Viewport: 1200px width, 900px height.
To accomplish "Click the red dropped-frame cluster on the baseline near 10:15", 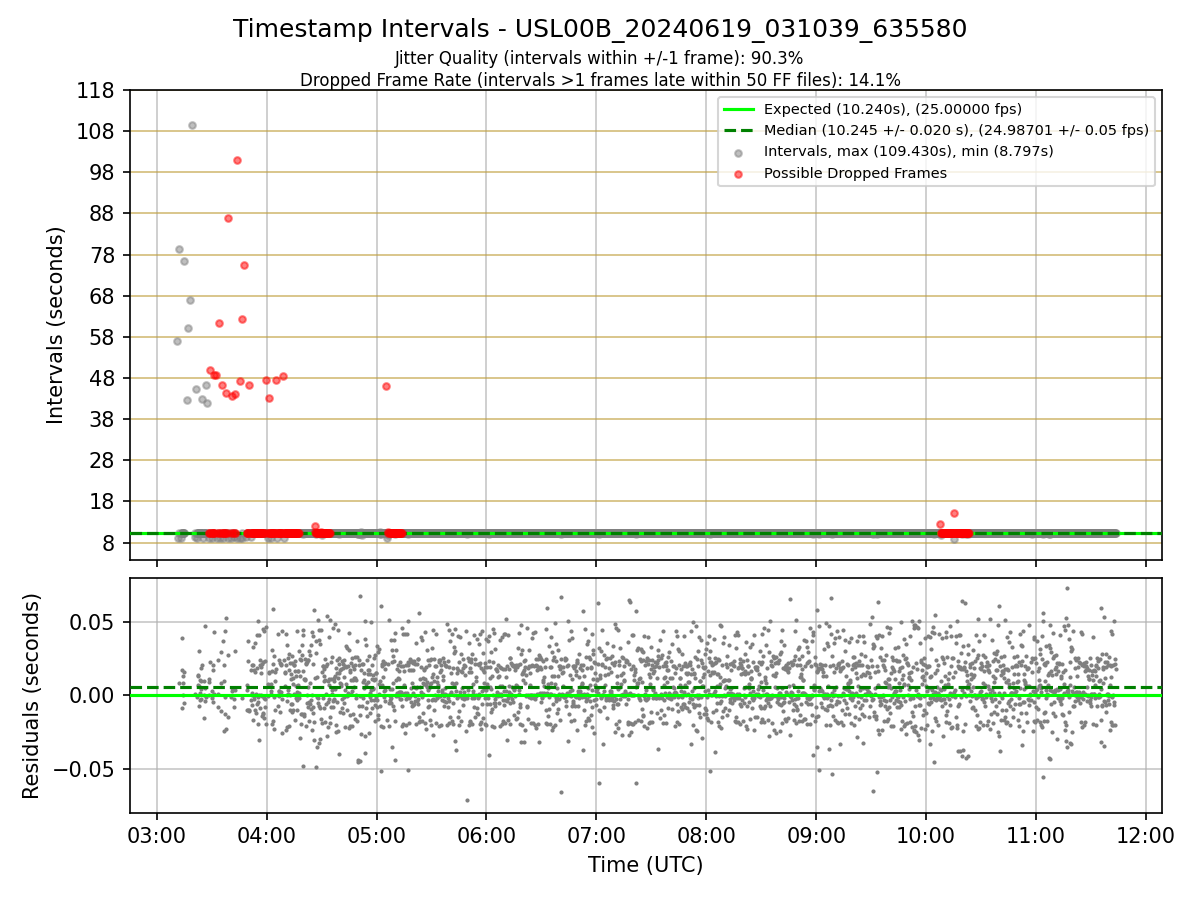I will (955, 533).
